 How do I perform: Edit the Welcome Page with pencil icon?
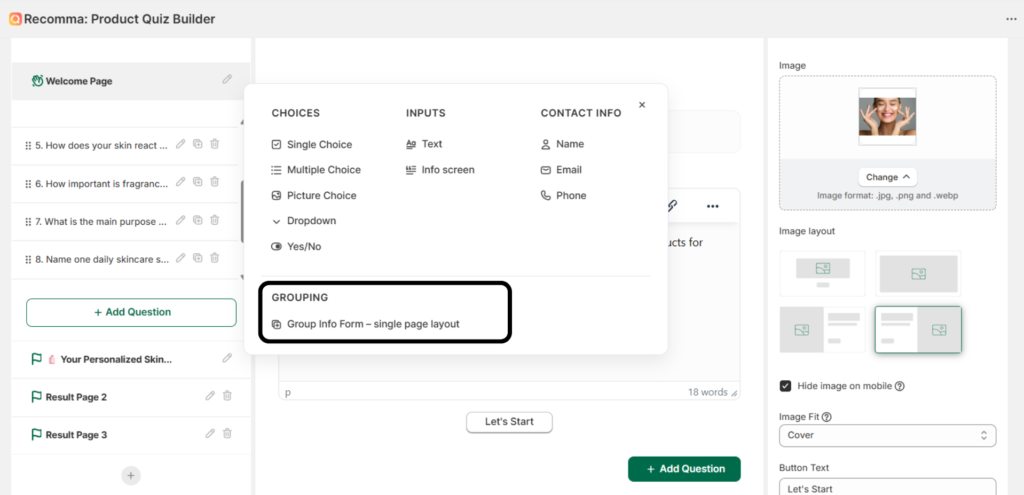227,80
